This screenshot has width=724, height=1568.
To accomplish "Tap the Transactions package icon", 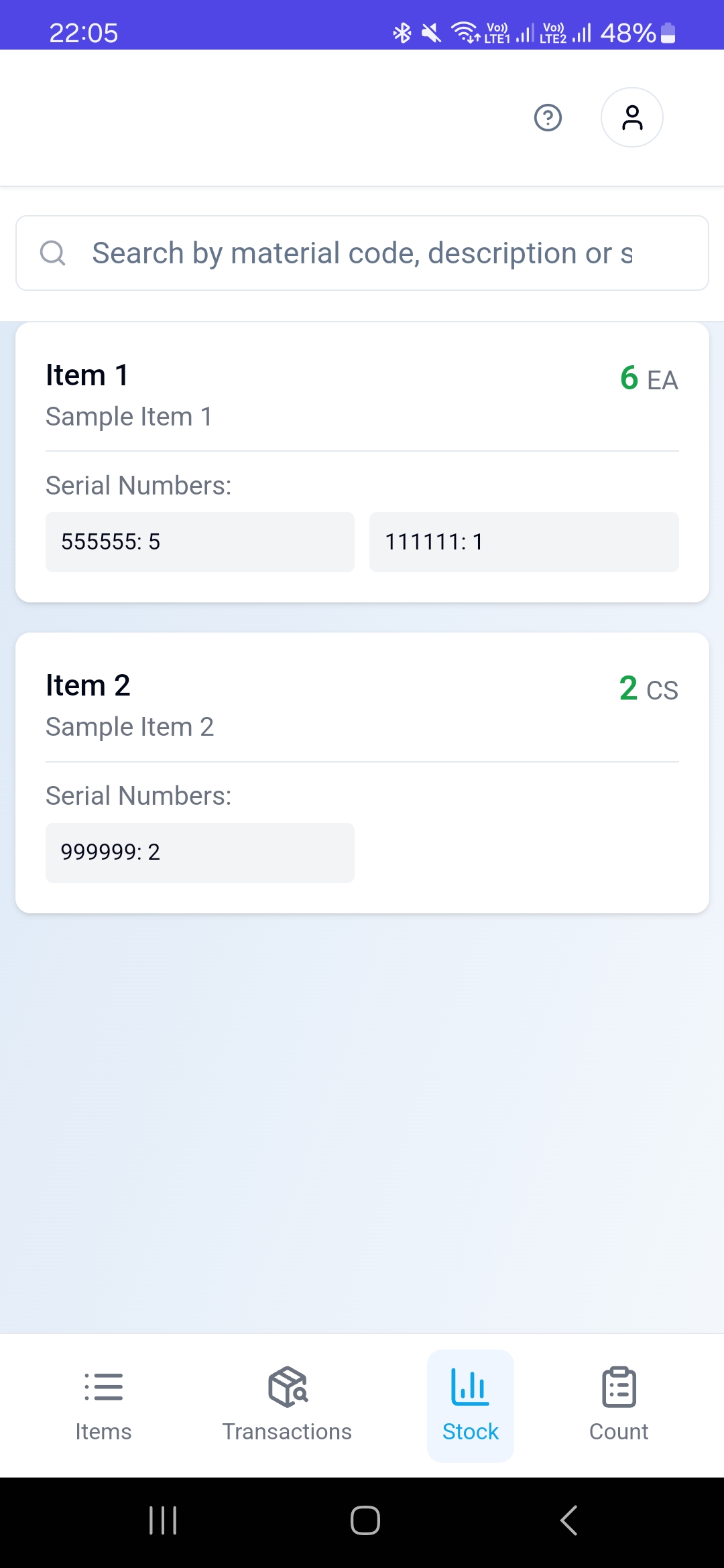I will tap(288, 1386).
